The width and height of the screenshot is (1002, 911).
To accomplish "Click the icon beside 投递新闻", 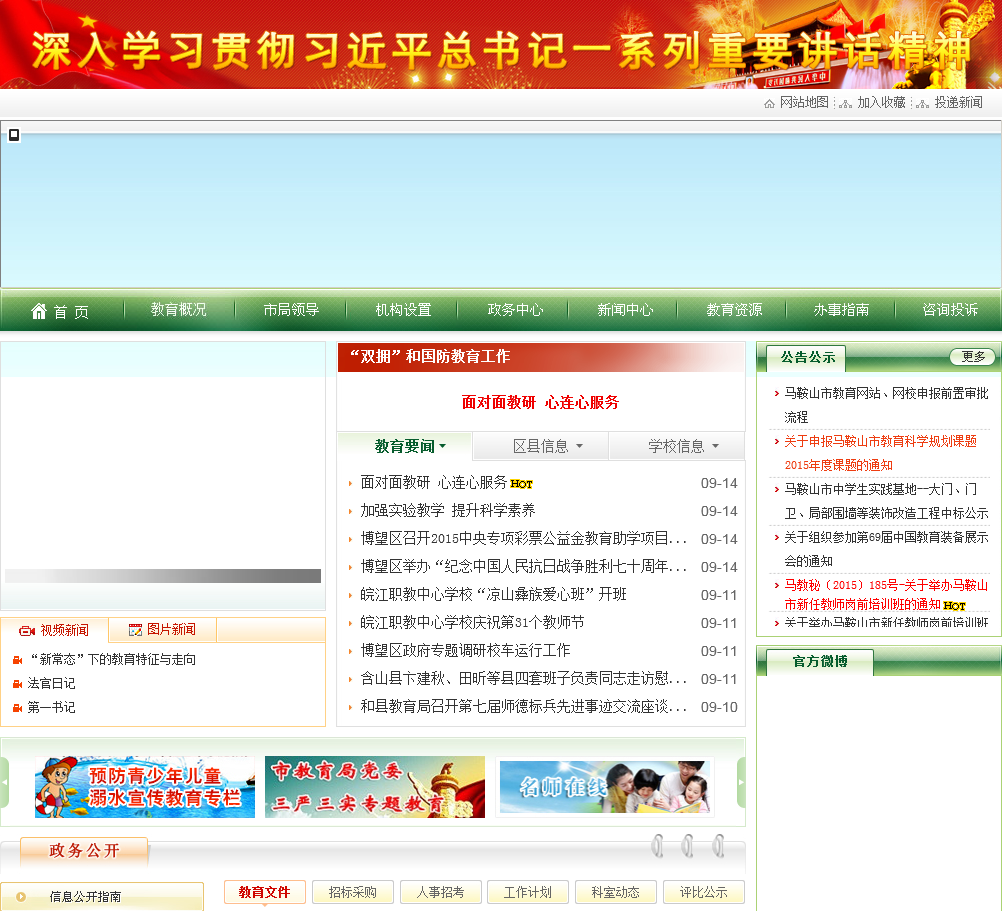I will coord(923,103).
